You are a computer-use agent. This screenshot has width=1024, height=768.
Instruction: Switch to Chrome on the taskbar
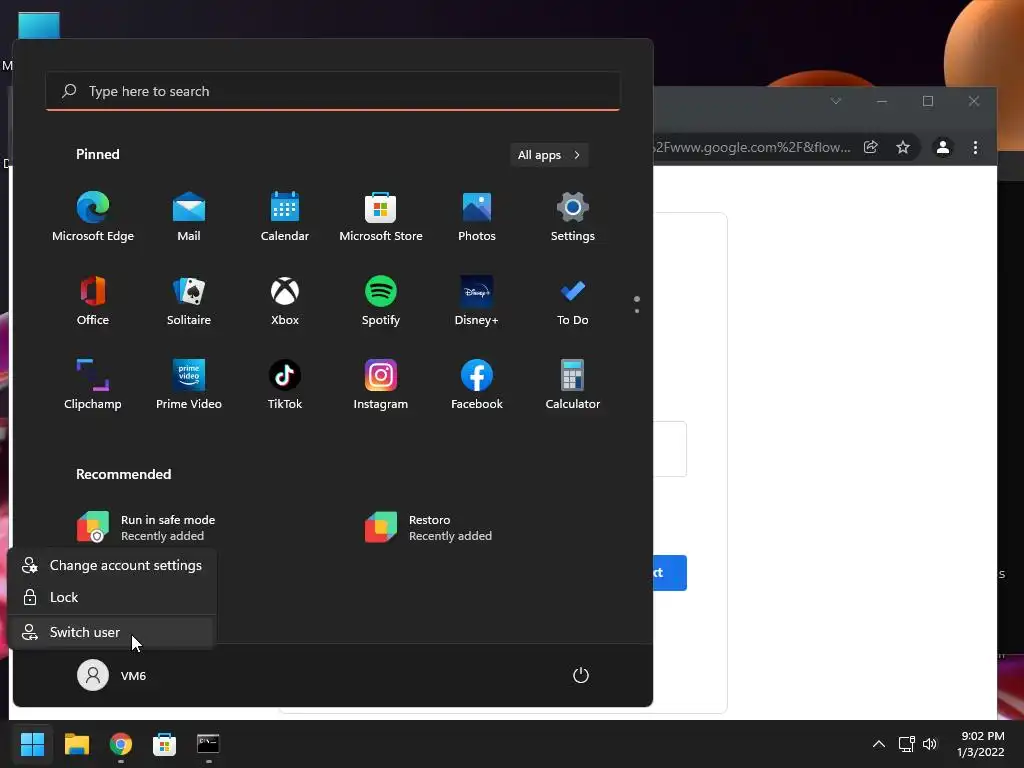point(121,744)
